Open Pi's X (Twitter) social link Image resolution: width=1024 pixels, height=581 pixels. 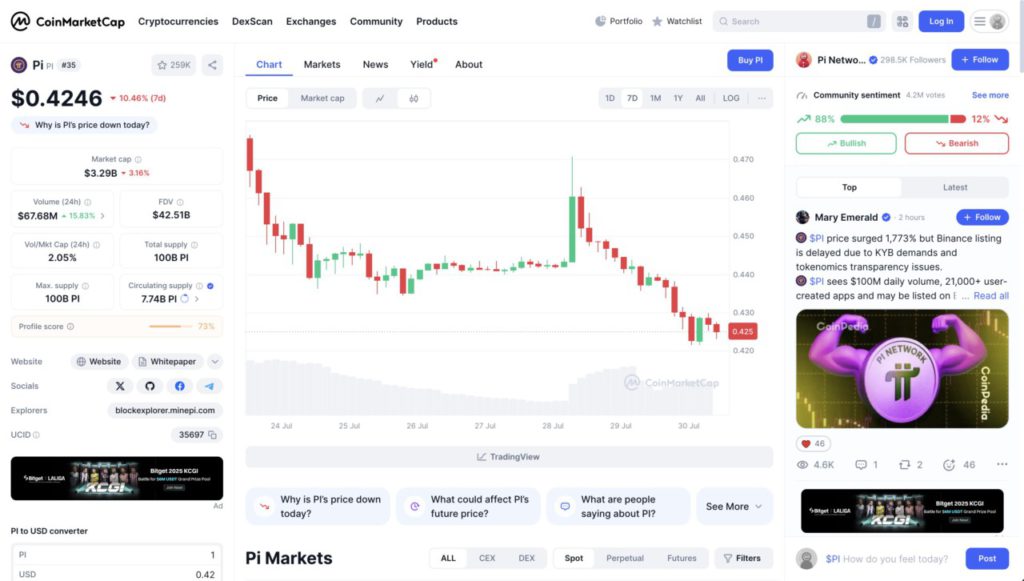pyautogui.click(x=120, y=386)
